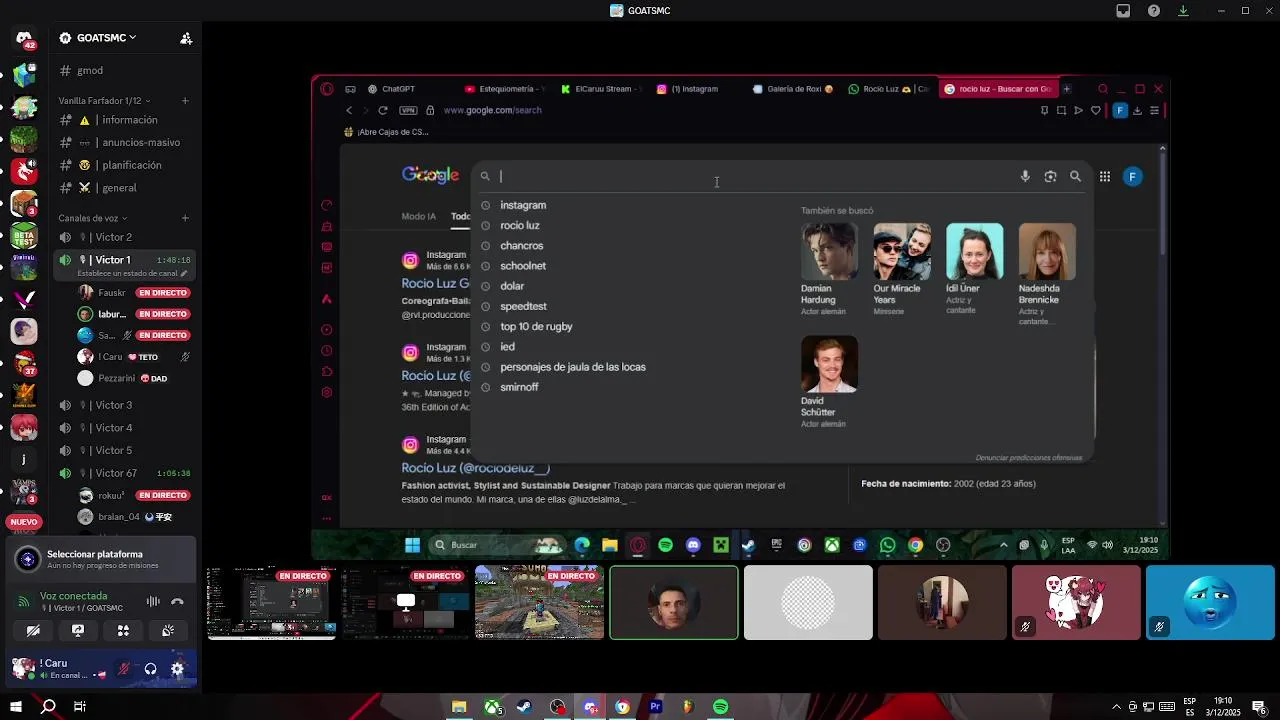The image size is (1280, 720).
Task: Click the Google search text field
Action: 755,176
